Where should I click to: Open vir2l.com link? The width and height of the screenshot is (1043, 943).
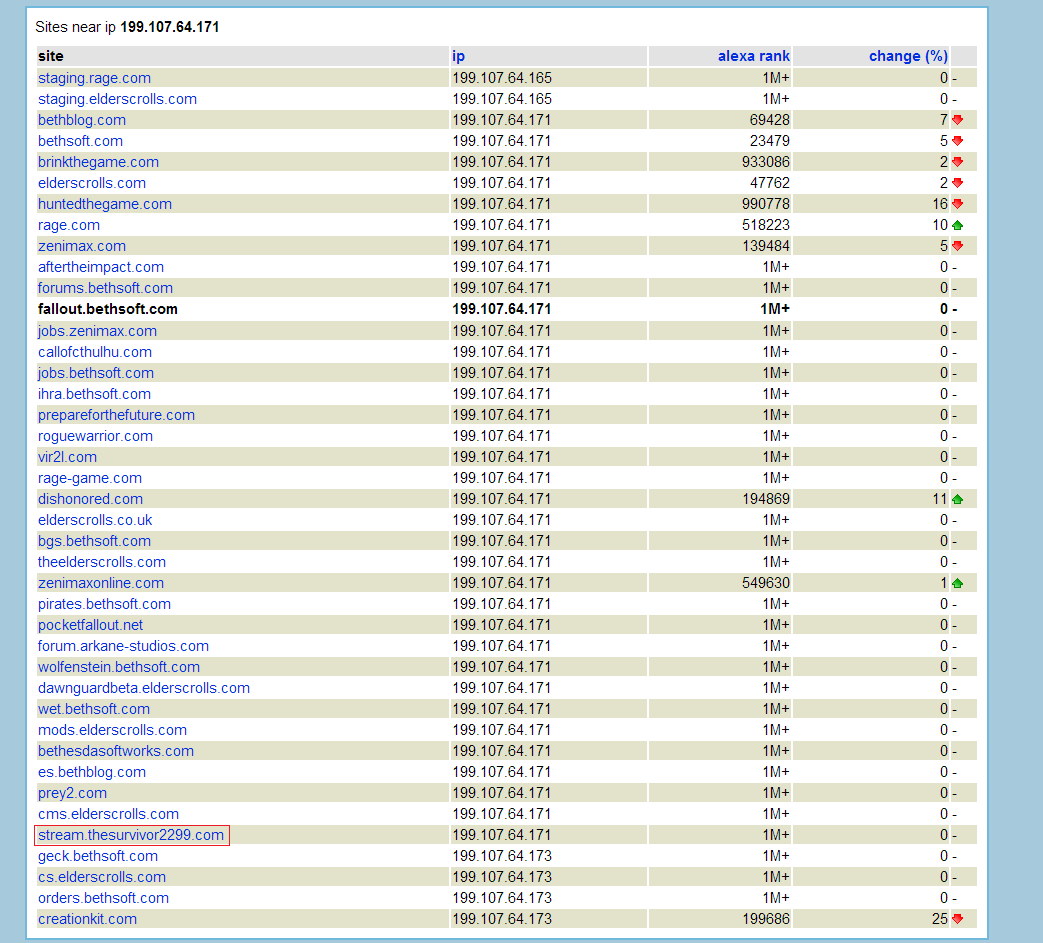[67, 457]
